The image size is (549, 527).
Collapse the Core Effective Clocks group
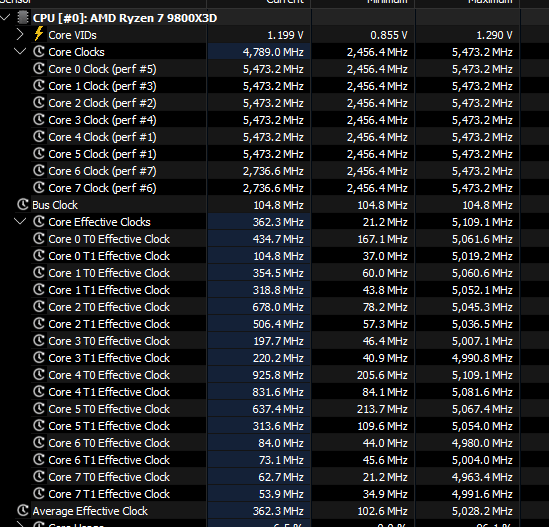coord(20,221)
